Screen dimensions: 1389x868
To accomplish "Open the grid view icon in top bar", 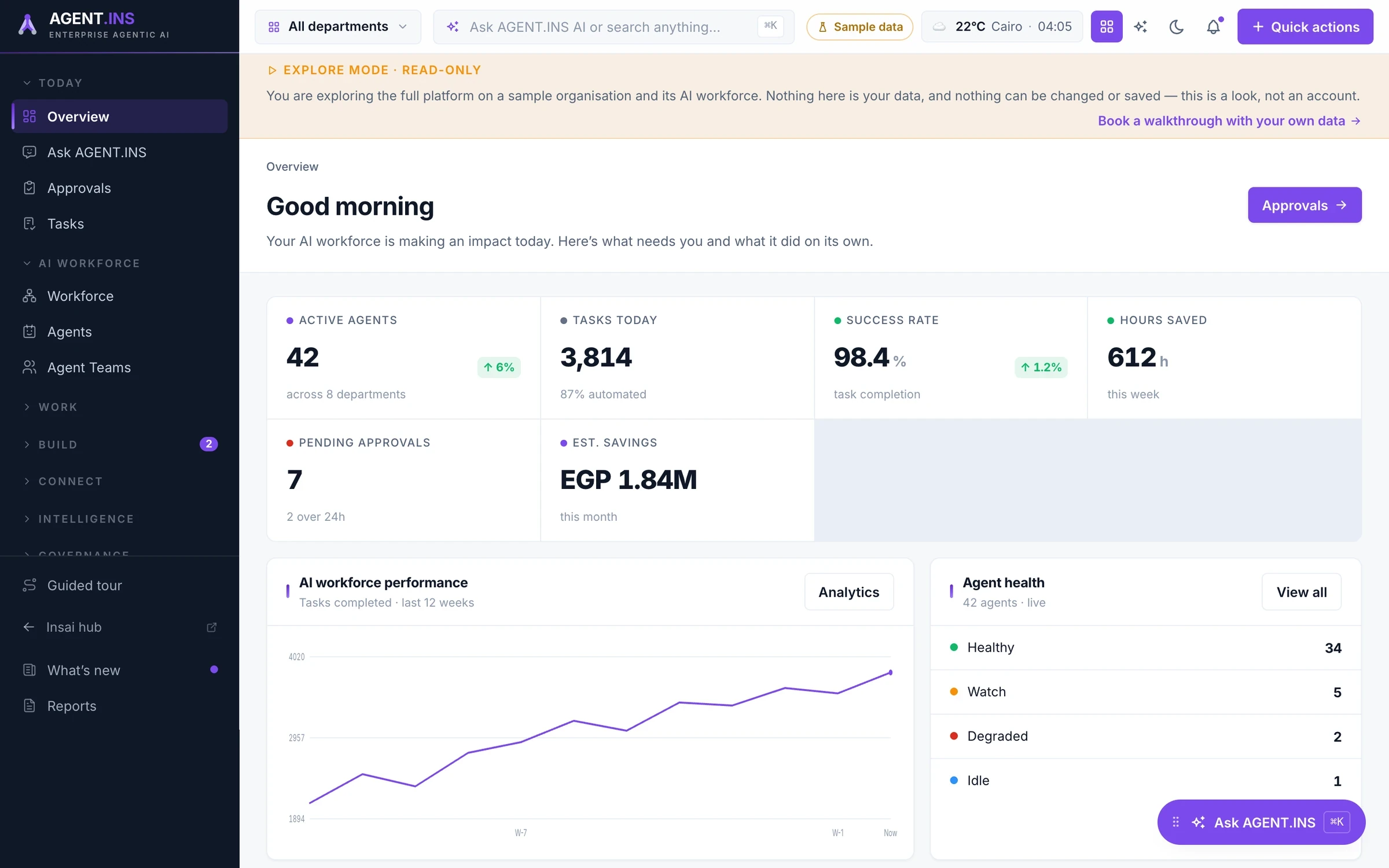I will (1106, 27).
